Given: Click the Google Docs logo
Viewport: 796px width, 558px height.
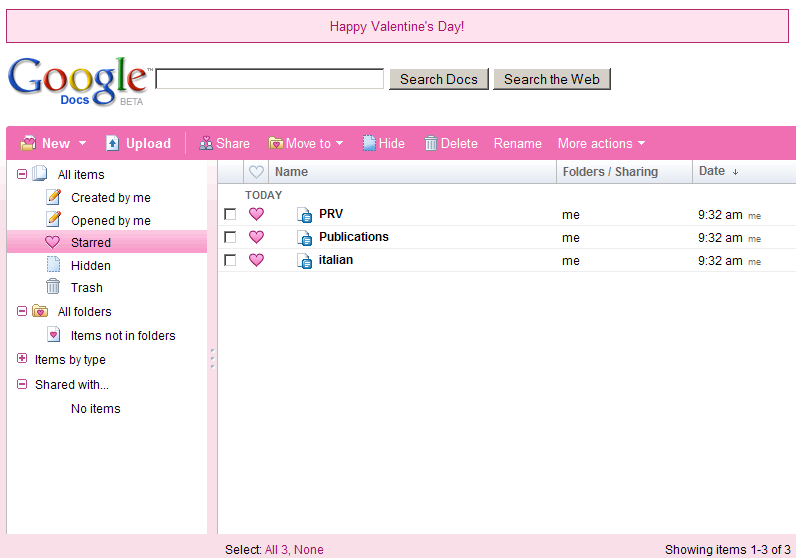Looking at the screenshot, I should click(79, 81).
